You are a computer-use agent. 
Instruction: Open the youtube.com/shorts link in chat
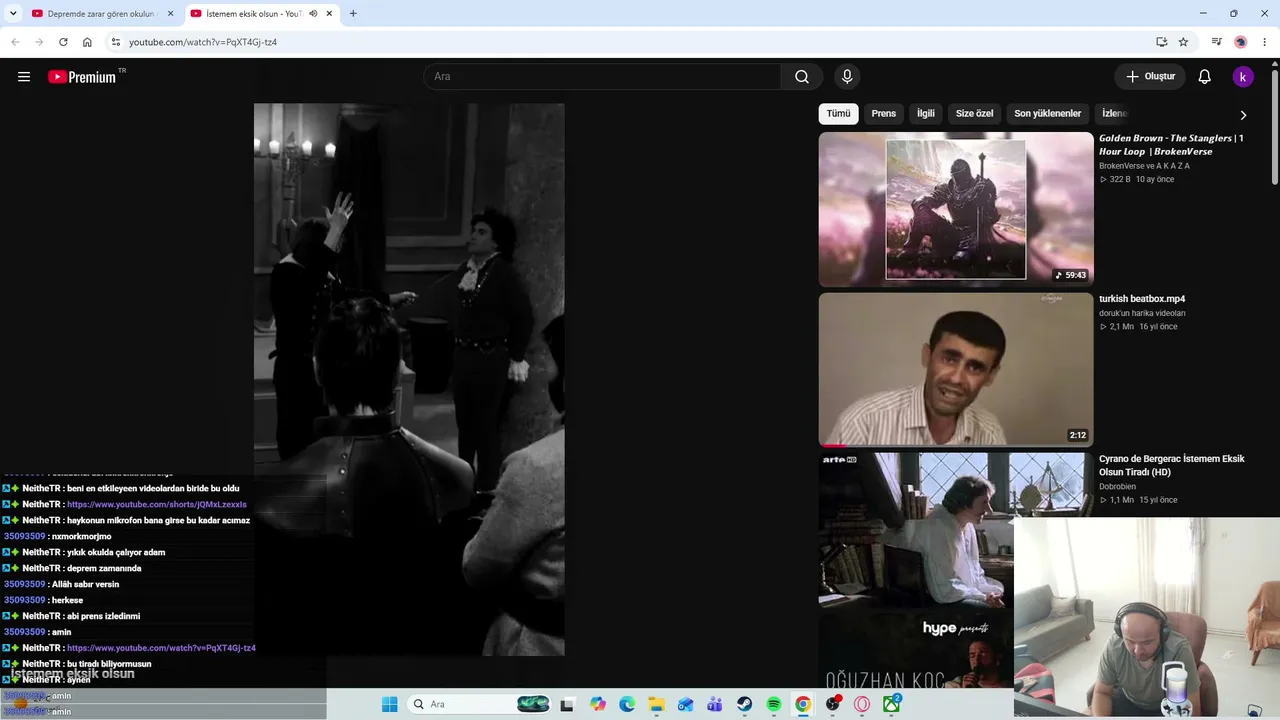pos(157,504)
